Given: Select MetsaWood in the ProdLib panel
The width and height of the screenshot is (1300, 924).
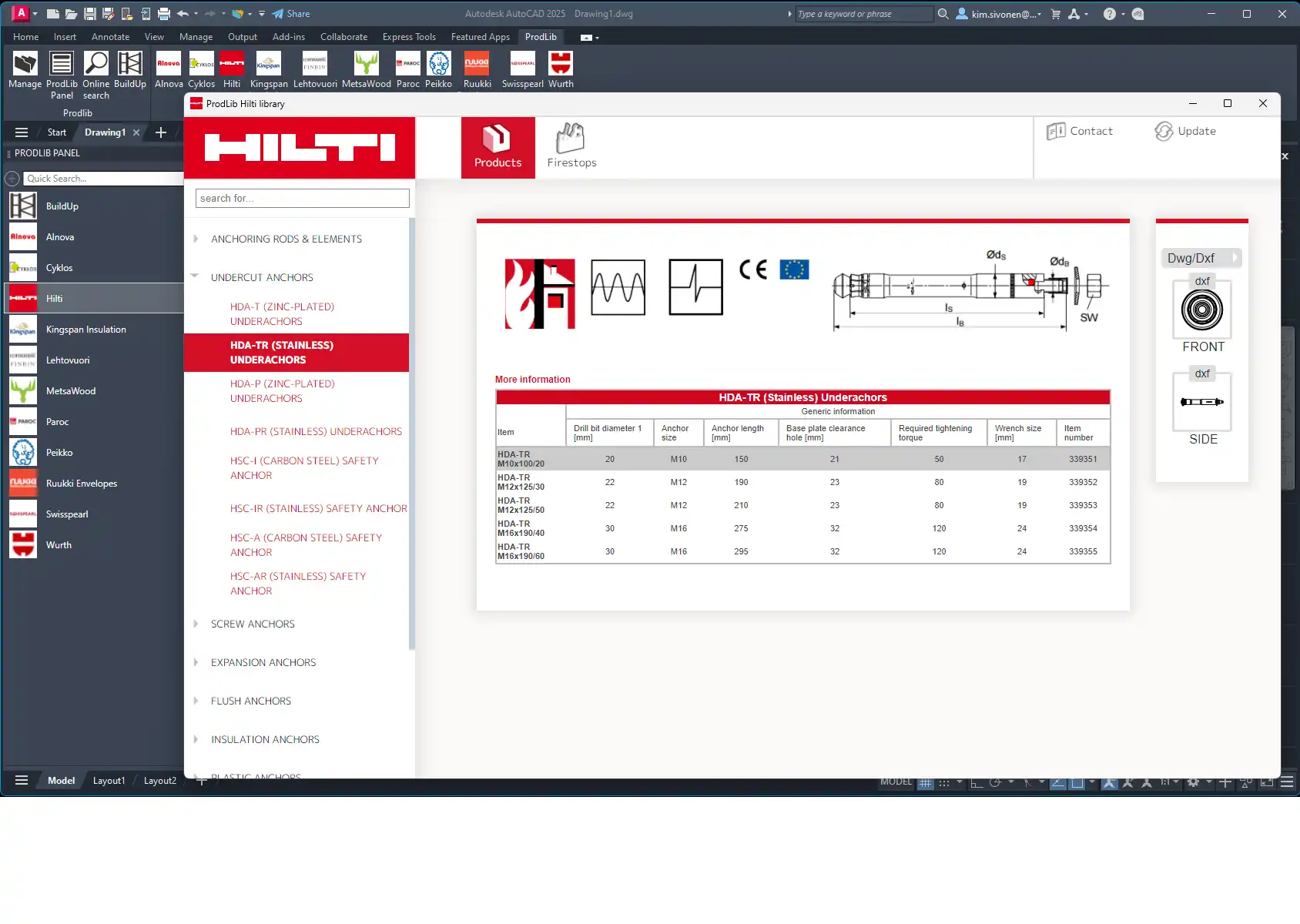Looking at the screenshot, I should click(x=71, y=391).
